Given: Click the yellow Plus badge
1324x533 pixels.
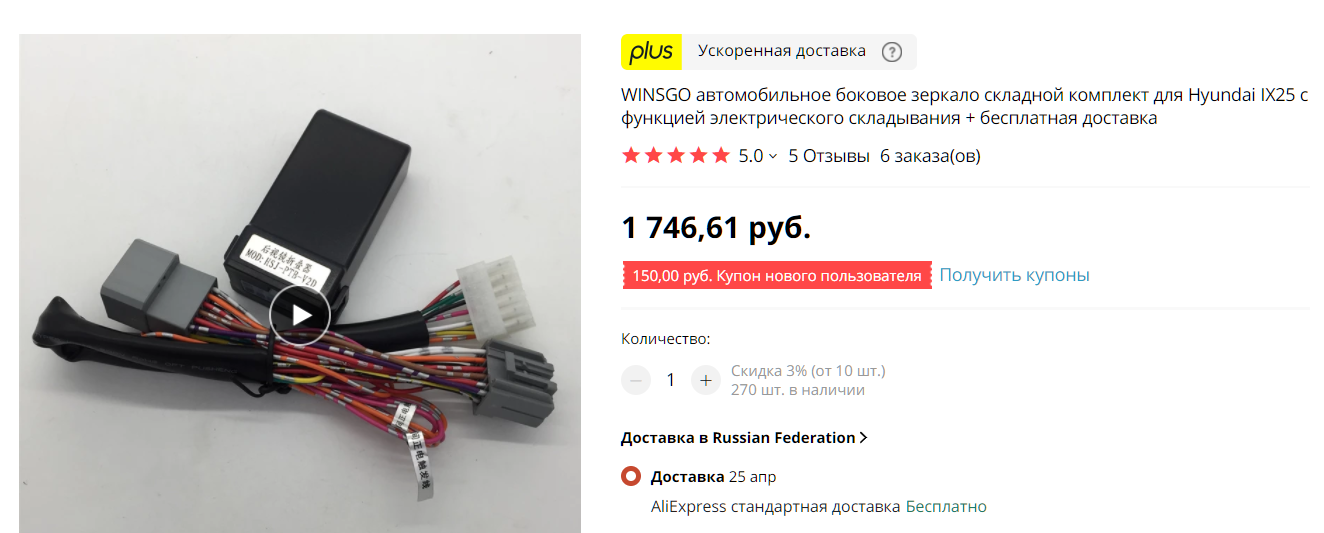Looking at the screenshot, I should (651, 52).
